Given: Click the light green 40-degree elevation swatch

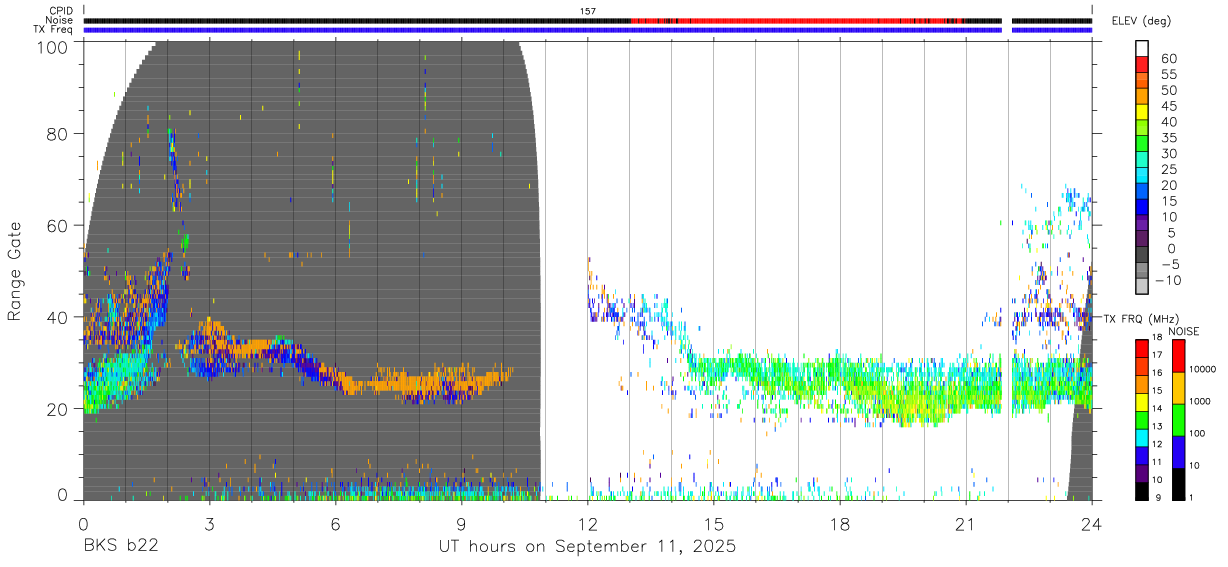Looking at the screenshot, I should (1142, 125).
